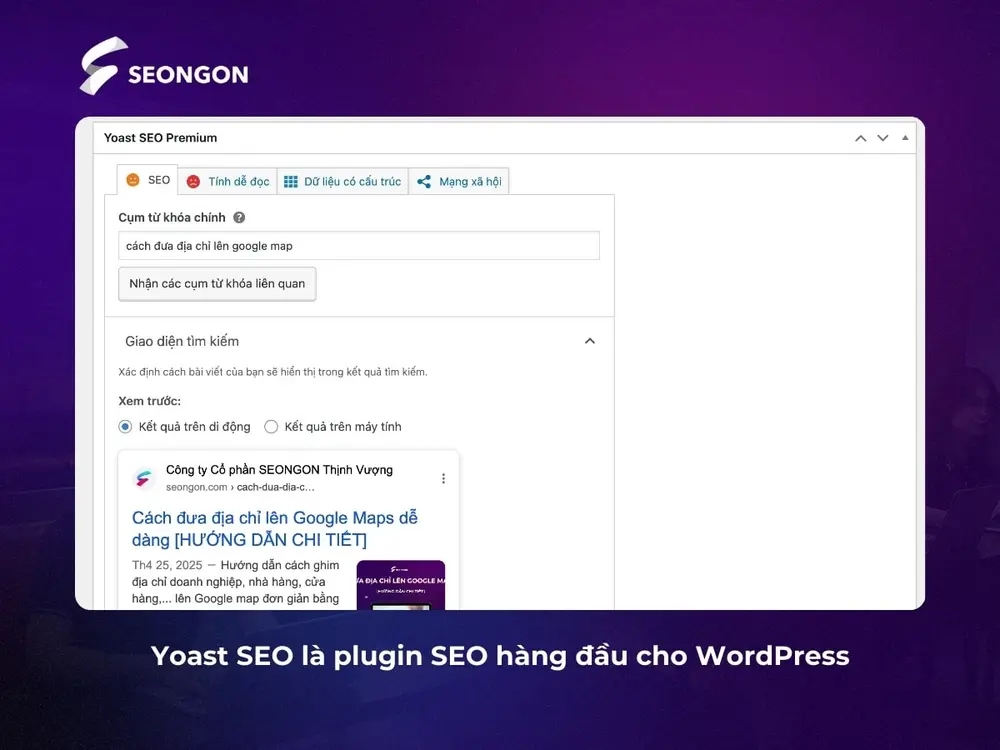Click the preview title Cách đưa địa chỉ

pos(275,529)
